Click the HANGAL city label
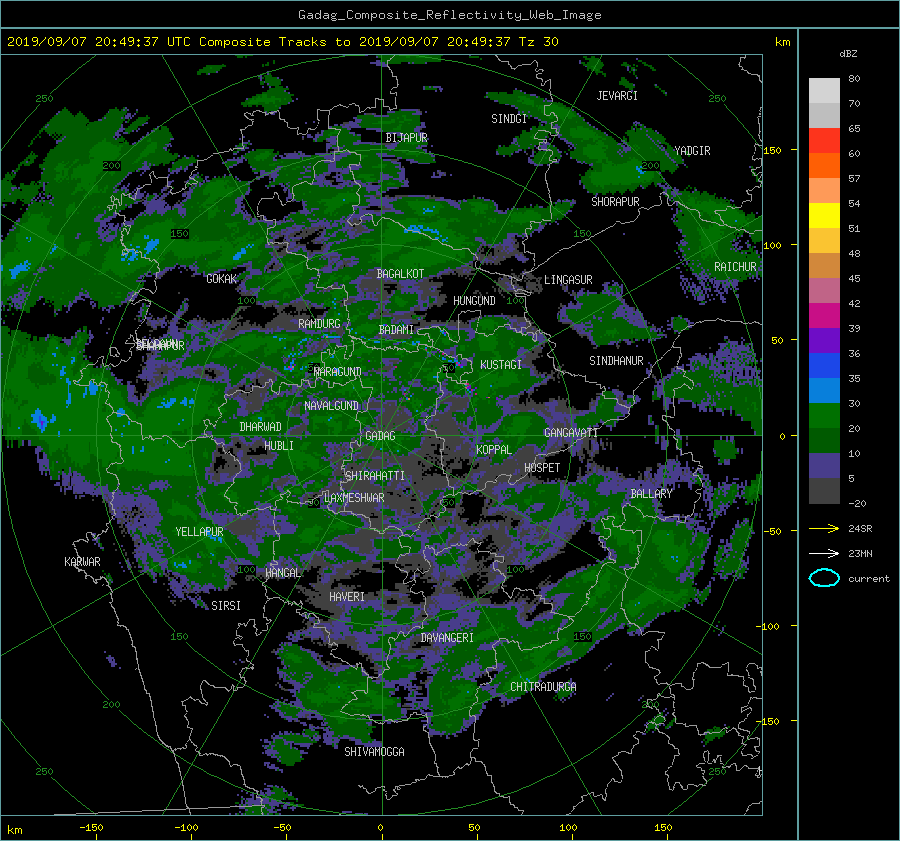Viewport: 900px width, 841px height. click(x=283, y=573)
